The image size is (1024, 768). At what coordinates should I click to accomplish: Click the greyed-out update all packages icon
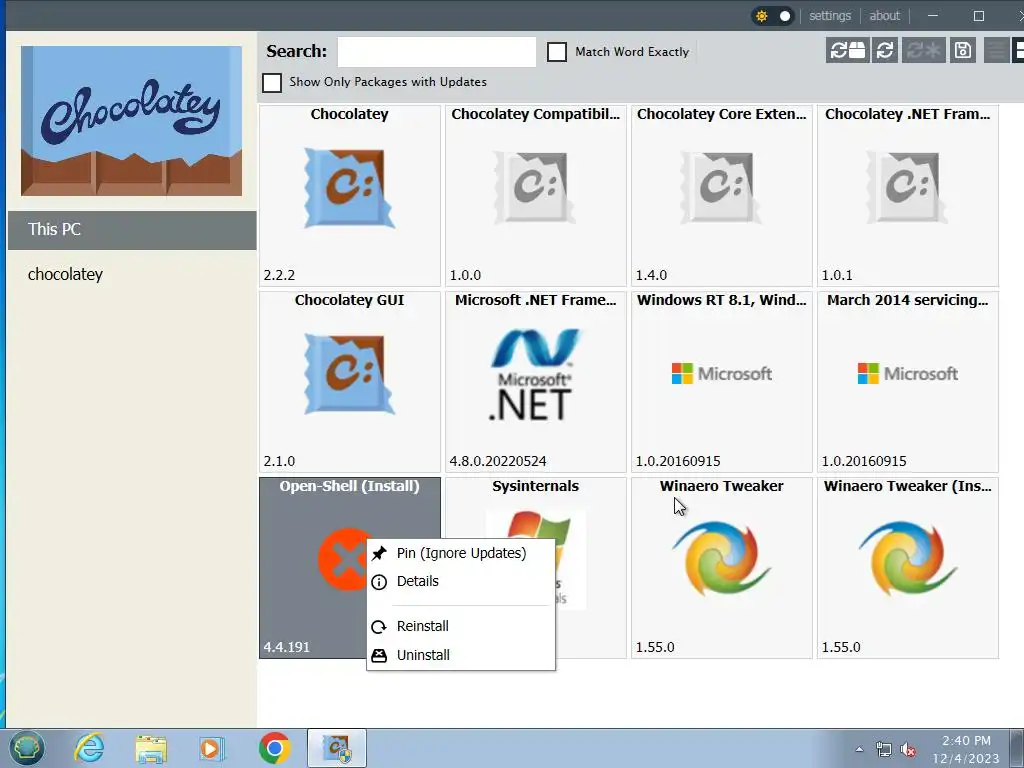(x=923, y=50)
